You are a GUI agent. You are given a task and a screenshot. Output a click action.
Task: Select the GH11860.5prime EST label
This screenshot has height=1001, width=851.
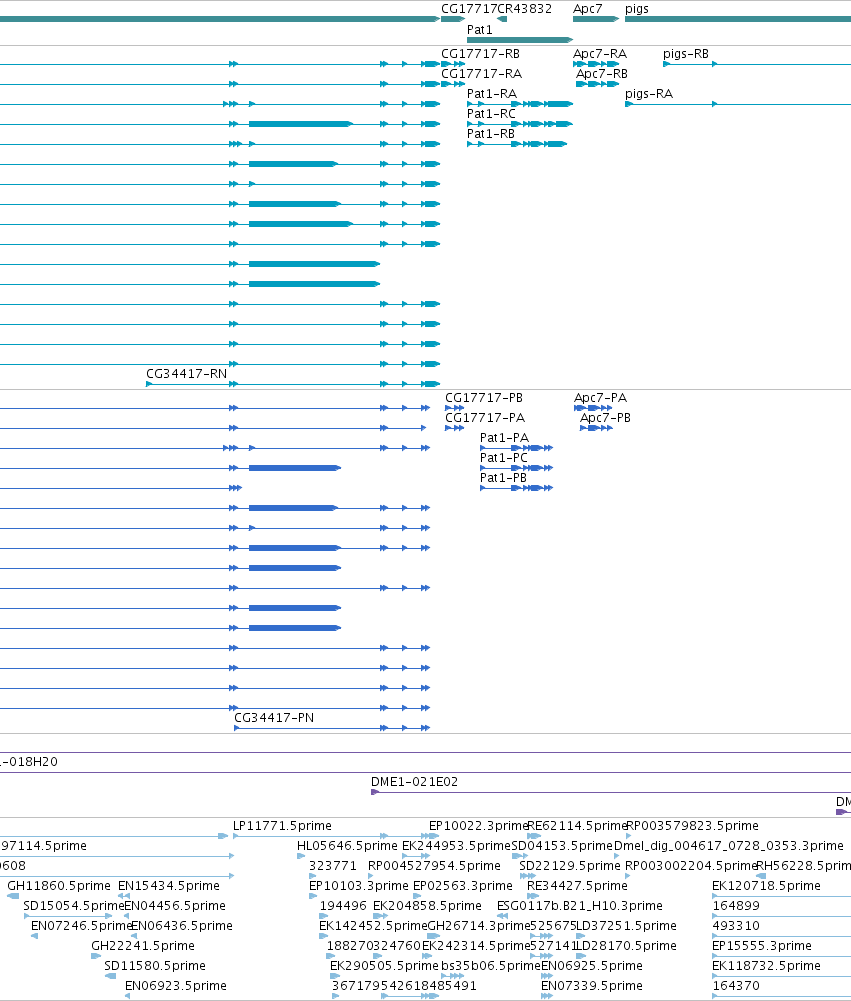pos(59,886)
